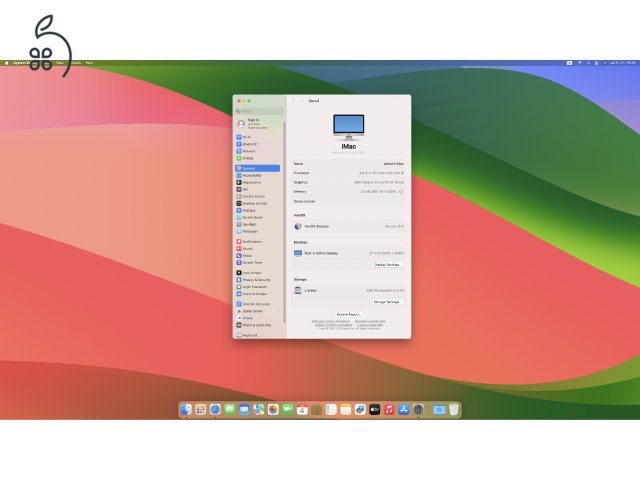The height and width of the screenshot is (480, 640).
Task: Launch Music from the Dock
Action: (x=389, y=409)
